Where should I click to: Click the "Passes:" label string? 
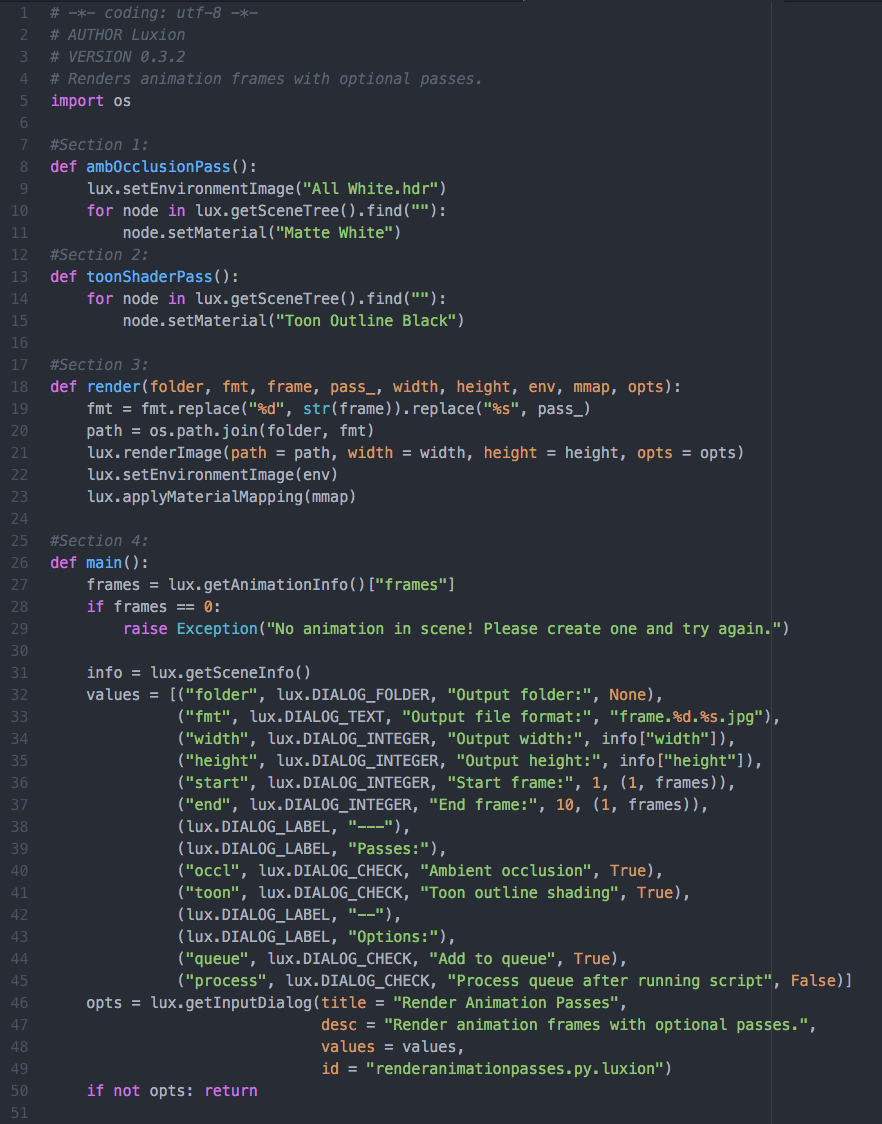388,849
